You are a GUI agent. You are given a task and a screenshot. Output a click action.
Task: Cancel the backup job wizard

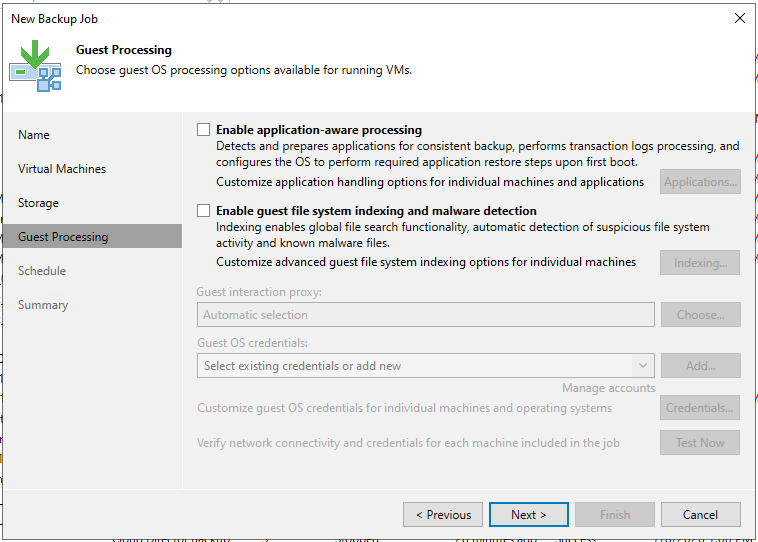(x=700, y=514)
